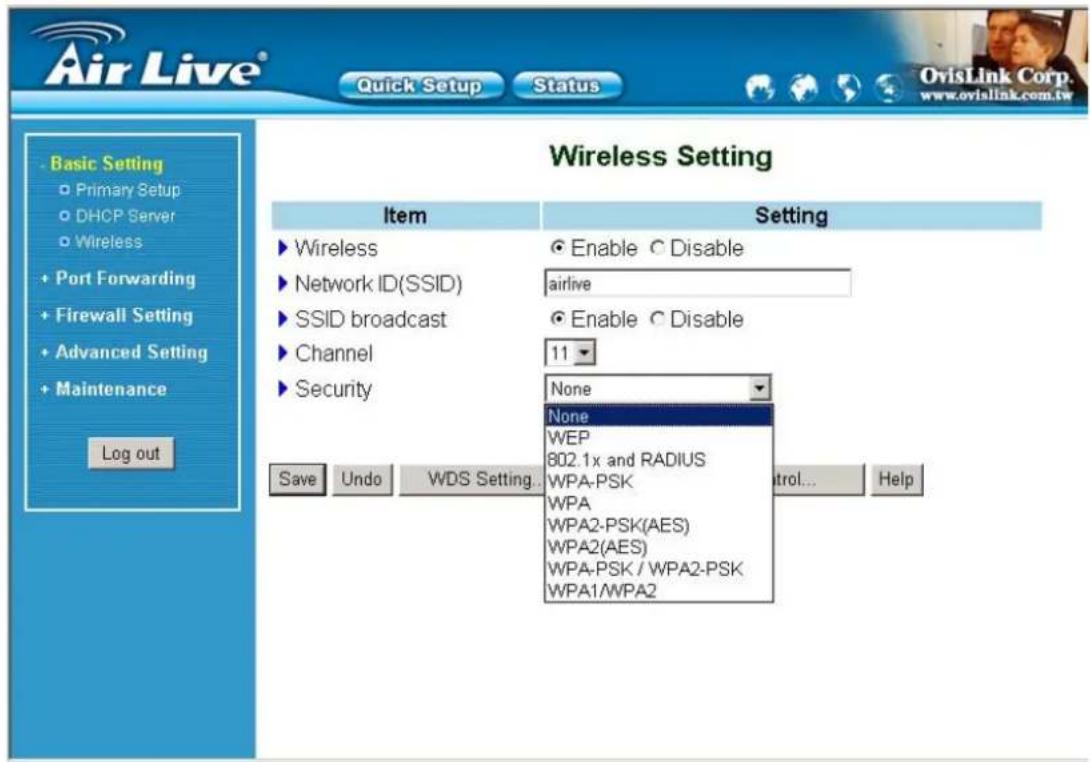Click the partially hidden control button
1090x762 pixels.
point(818,479)
